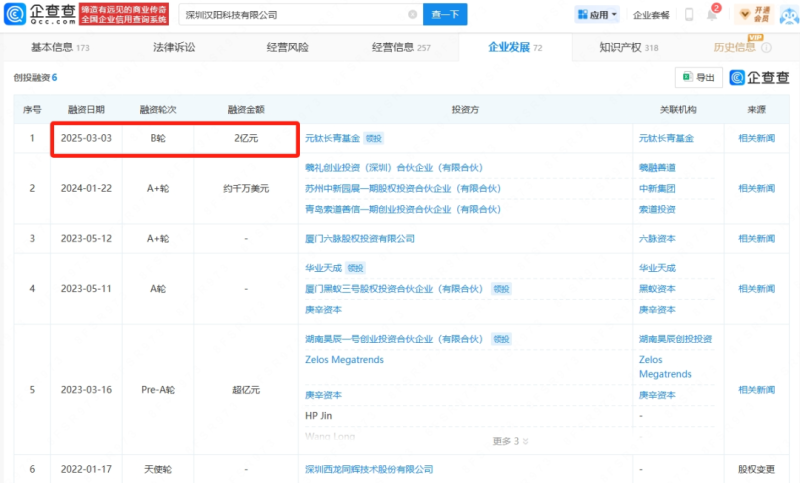Switch to 法律诉讼 tab
The width and height of the screenshot is (800, 483).
click(x=174, y=47)
